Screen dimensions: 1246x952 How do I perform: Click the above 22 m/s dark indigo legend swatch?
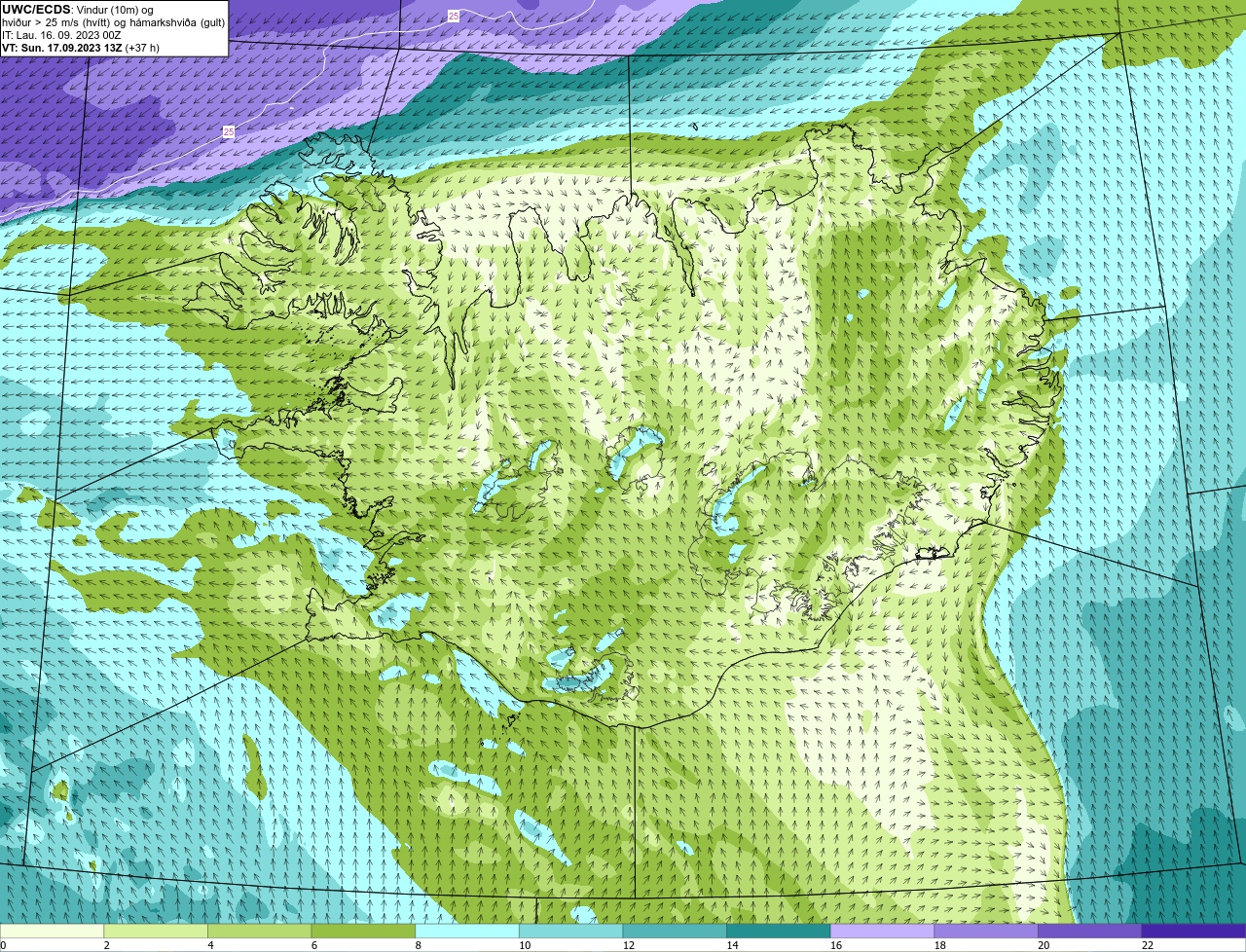[1194, 932]
